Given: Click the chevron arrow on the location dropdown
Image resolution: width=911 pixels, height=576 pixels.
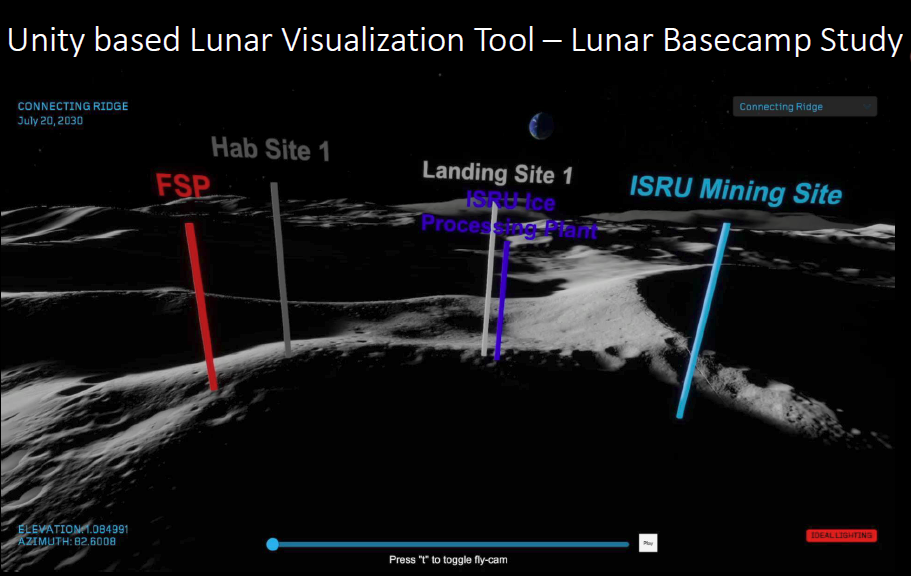Looking at the screenshot, I should 866,106.
